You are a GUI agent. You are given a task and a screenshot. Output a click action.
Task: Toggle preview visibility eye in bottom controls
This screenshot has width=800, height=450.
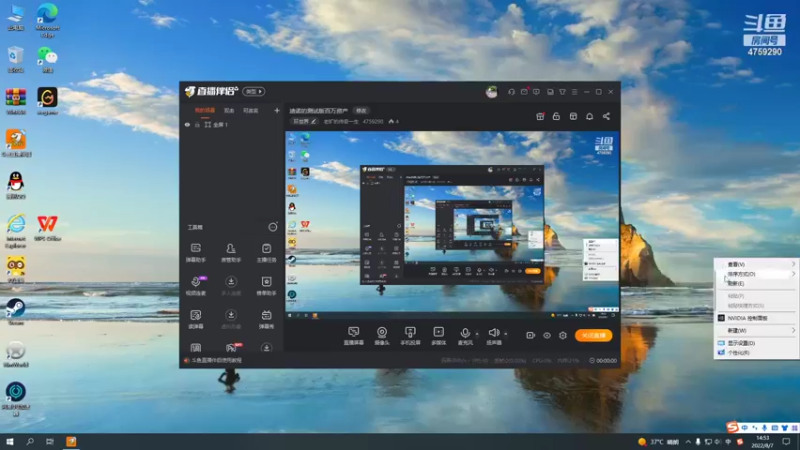click(x=546, y=335)
